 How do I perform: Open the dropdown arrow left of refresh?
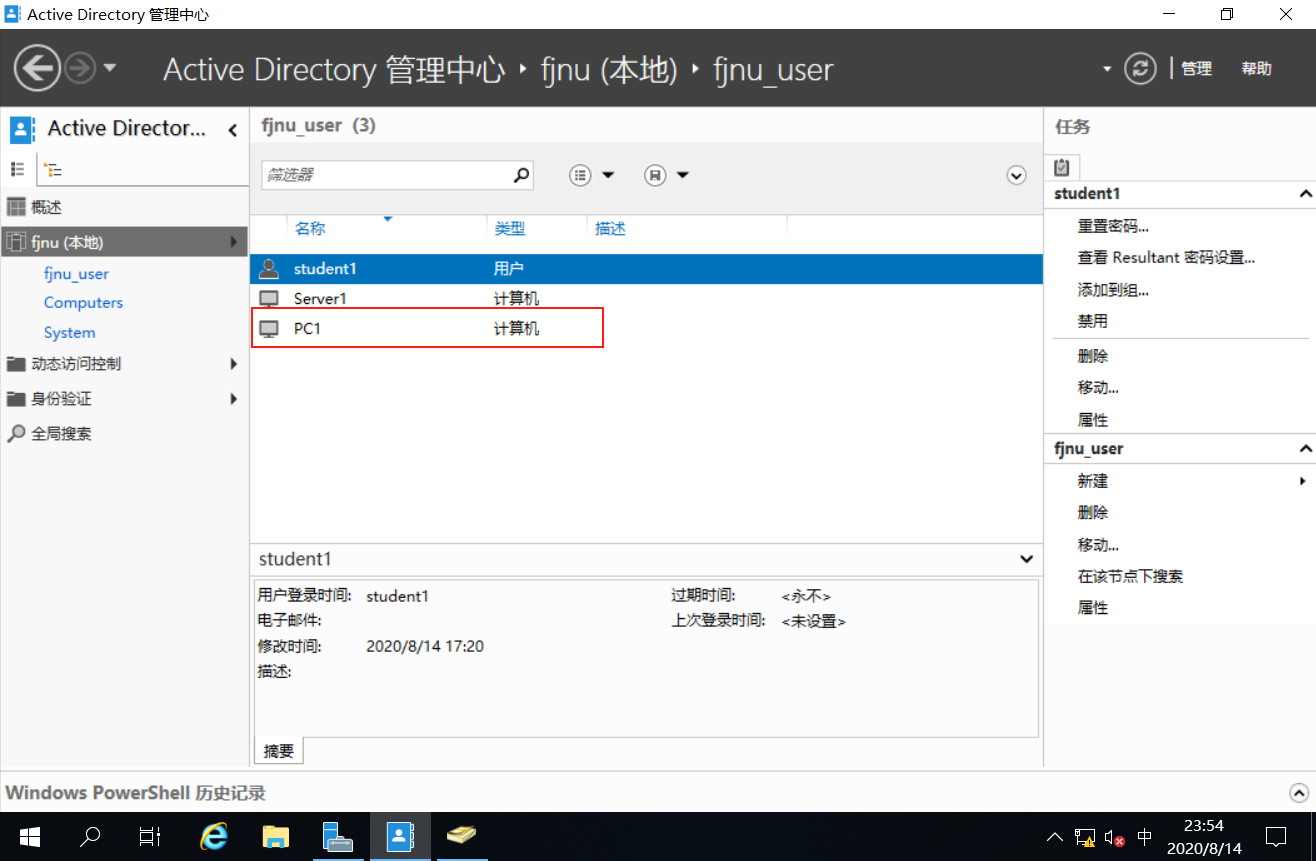pyautogui.click(x=1107, y=69)
